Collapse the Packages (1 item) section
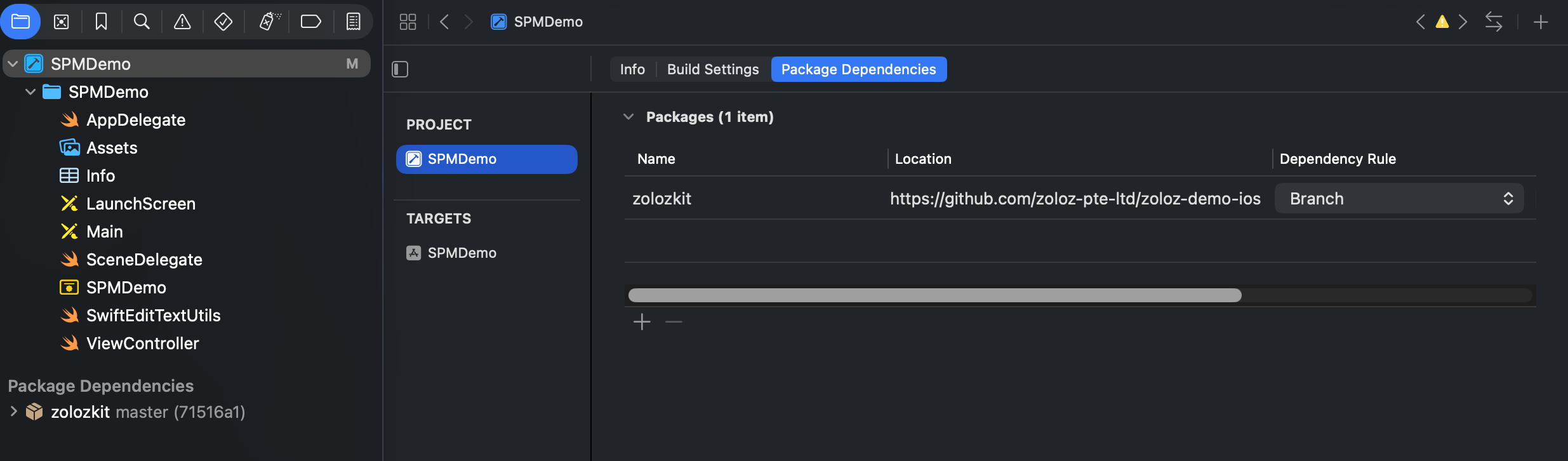The height and width of the screenshot is (461, 1568). pos(628,117)
